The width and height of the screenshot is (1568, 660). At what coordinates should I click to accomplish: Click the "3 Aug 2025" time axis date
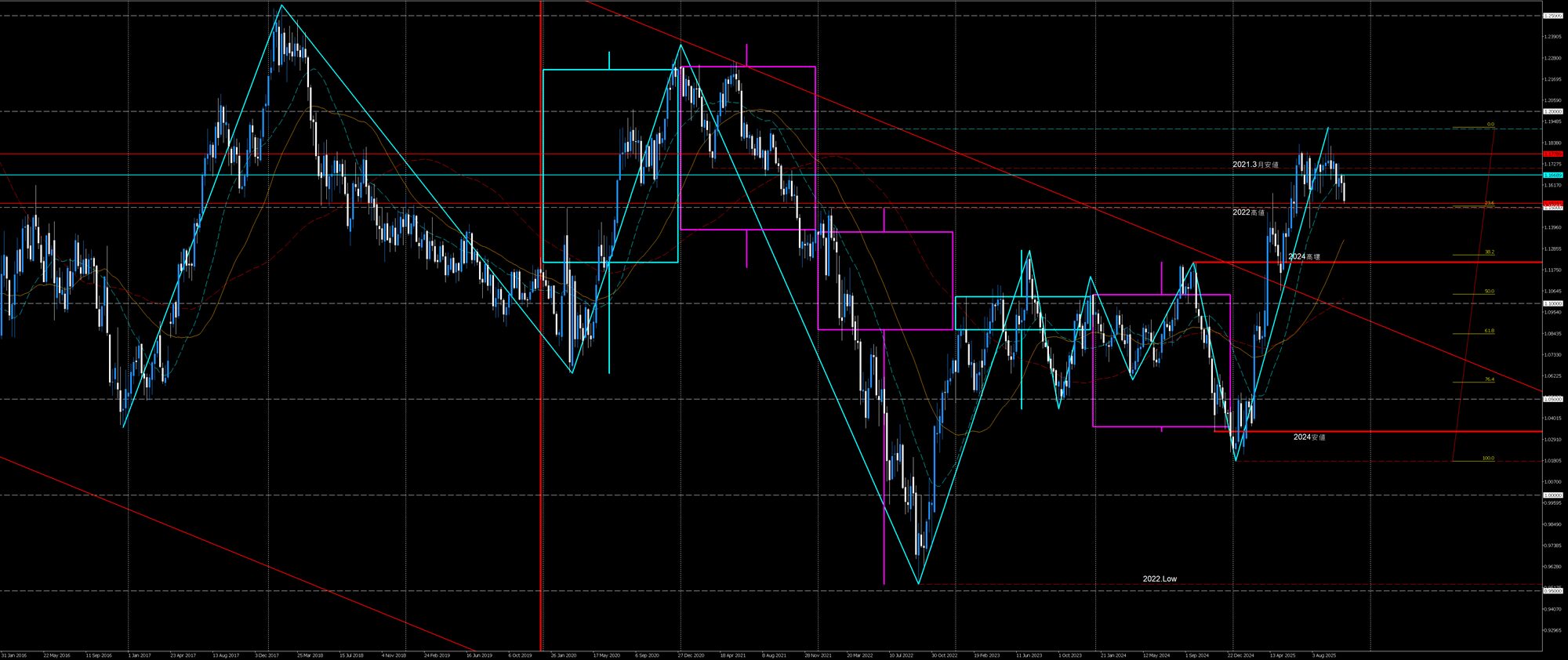(x=1324, y=655)
